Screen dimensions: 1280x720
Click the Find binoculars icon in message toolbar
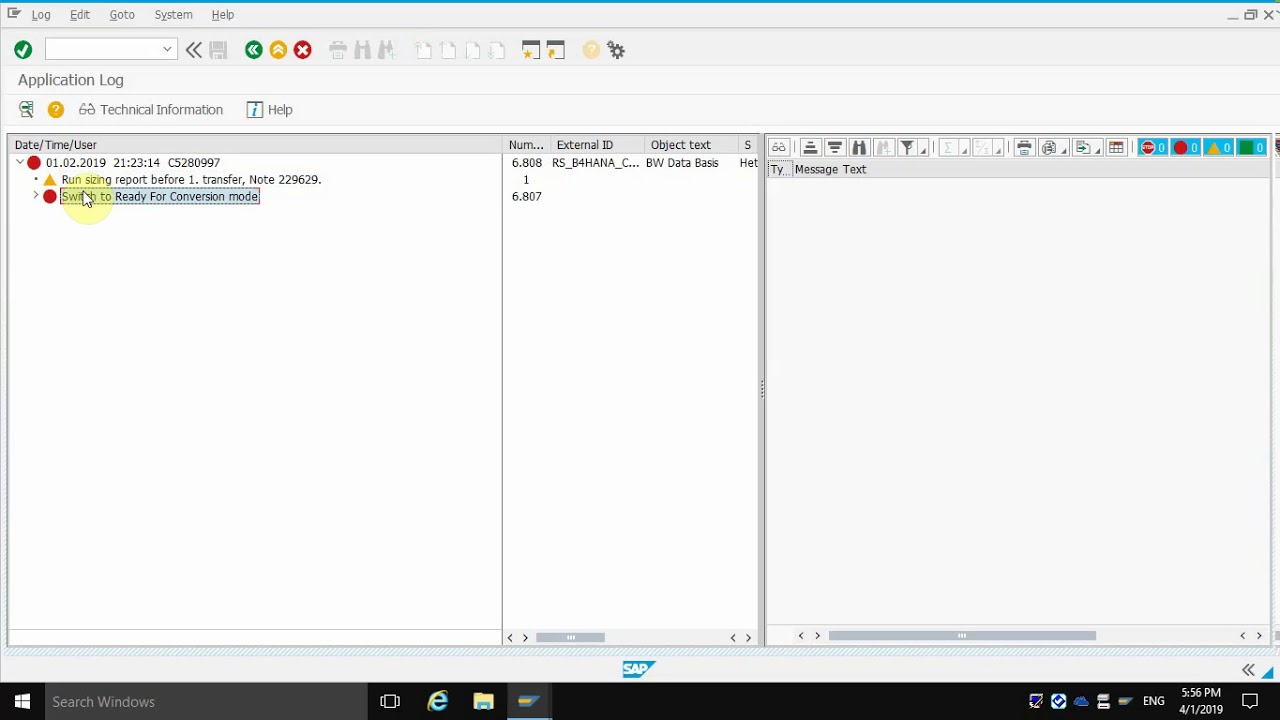pos(859,148)
